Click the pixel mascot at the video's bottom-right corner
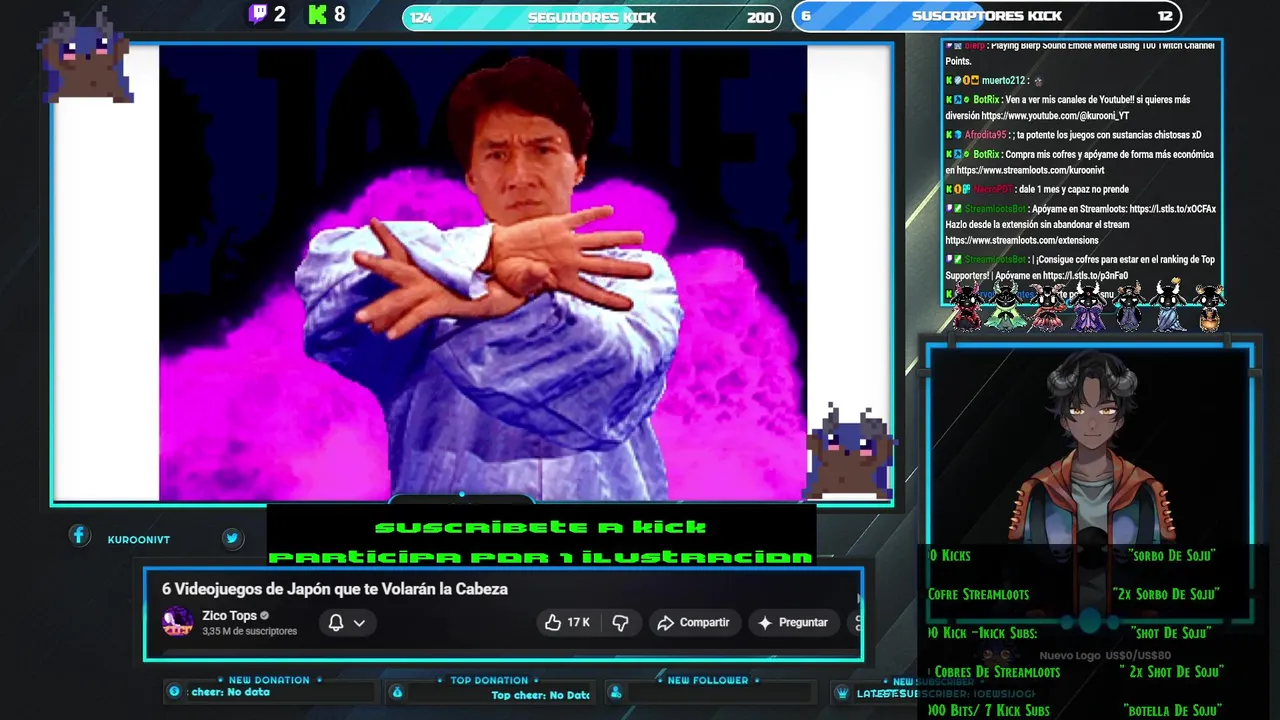This screenshot has height=720, width=1280. (850, 450)
